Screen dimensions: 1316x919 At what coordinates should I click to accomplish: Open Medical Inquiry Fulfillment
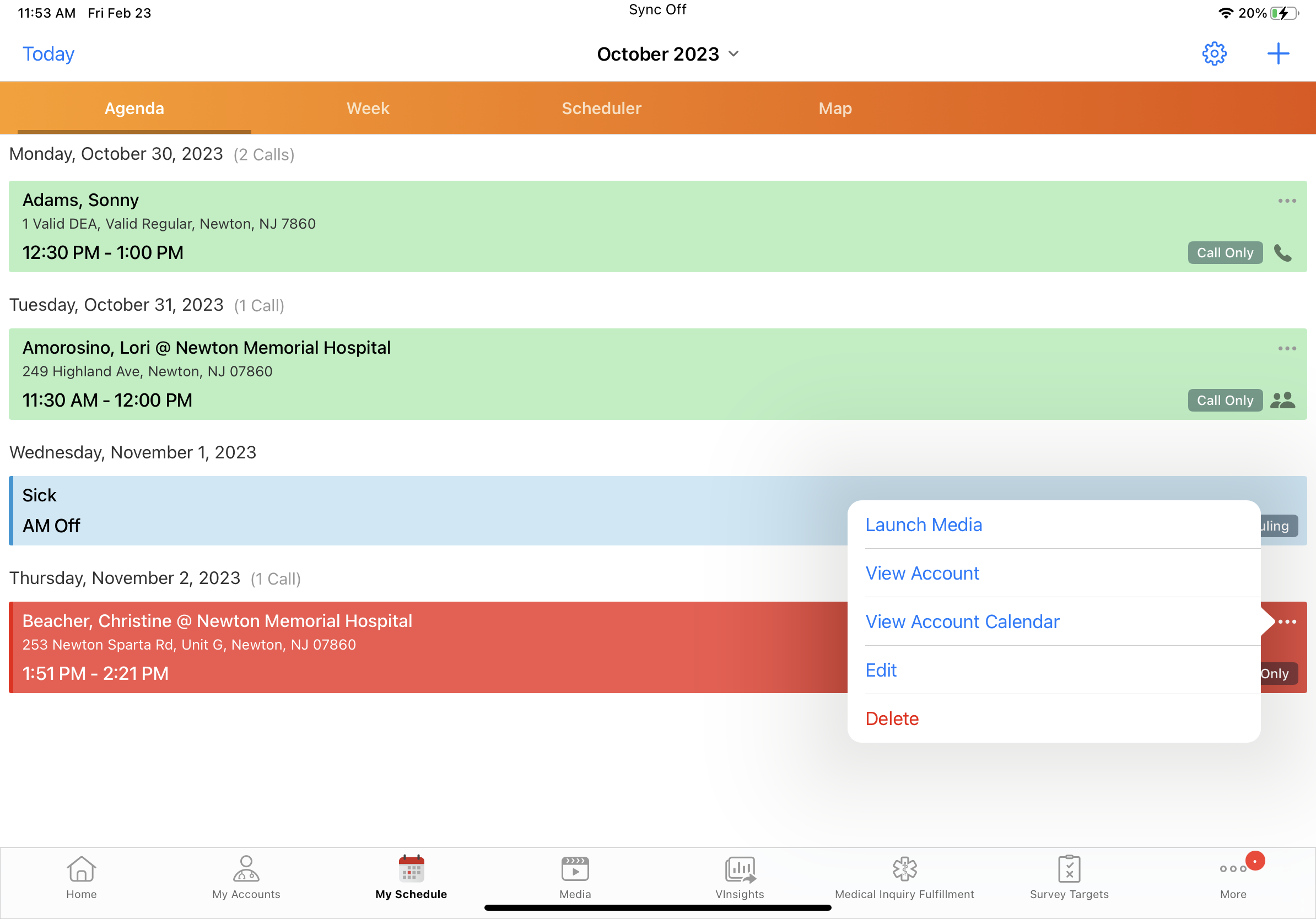point(904,877)
